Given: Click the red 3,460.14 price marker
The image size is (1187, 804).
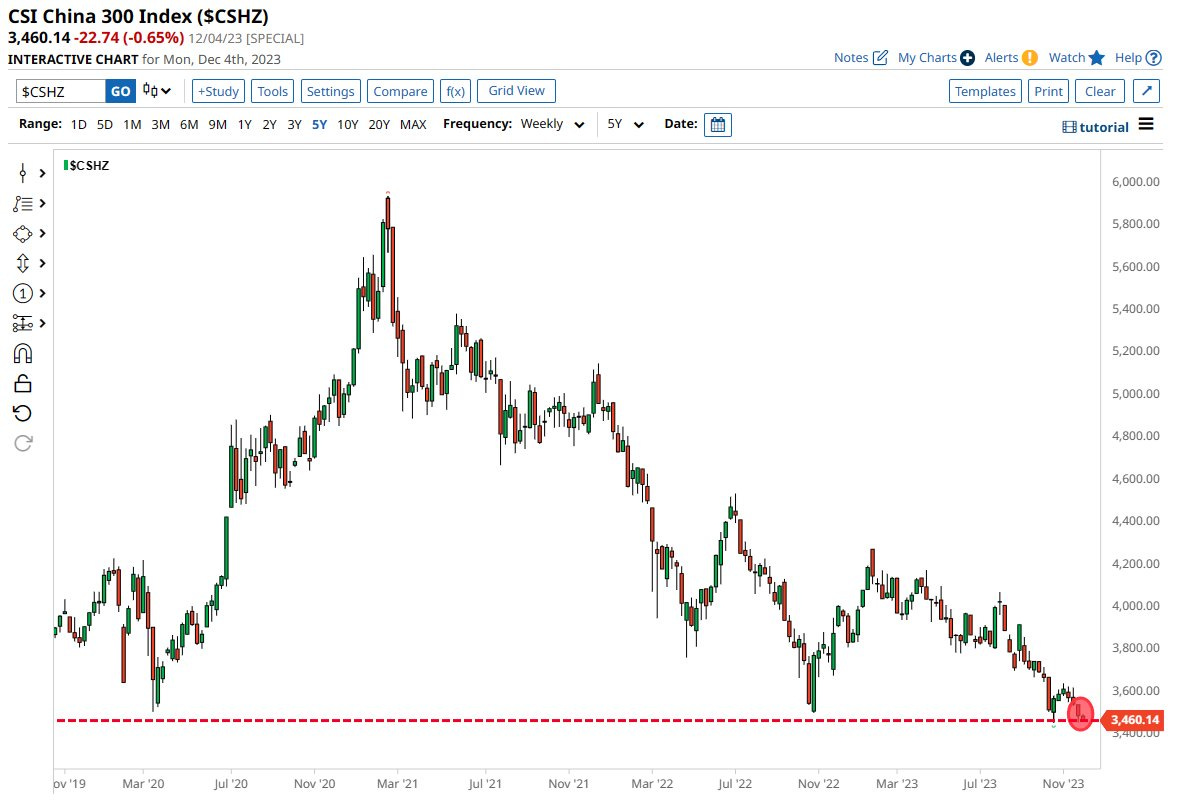Looking at the screenshot, I should (x=1133, y=720).
